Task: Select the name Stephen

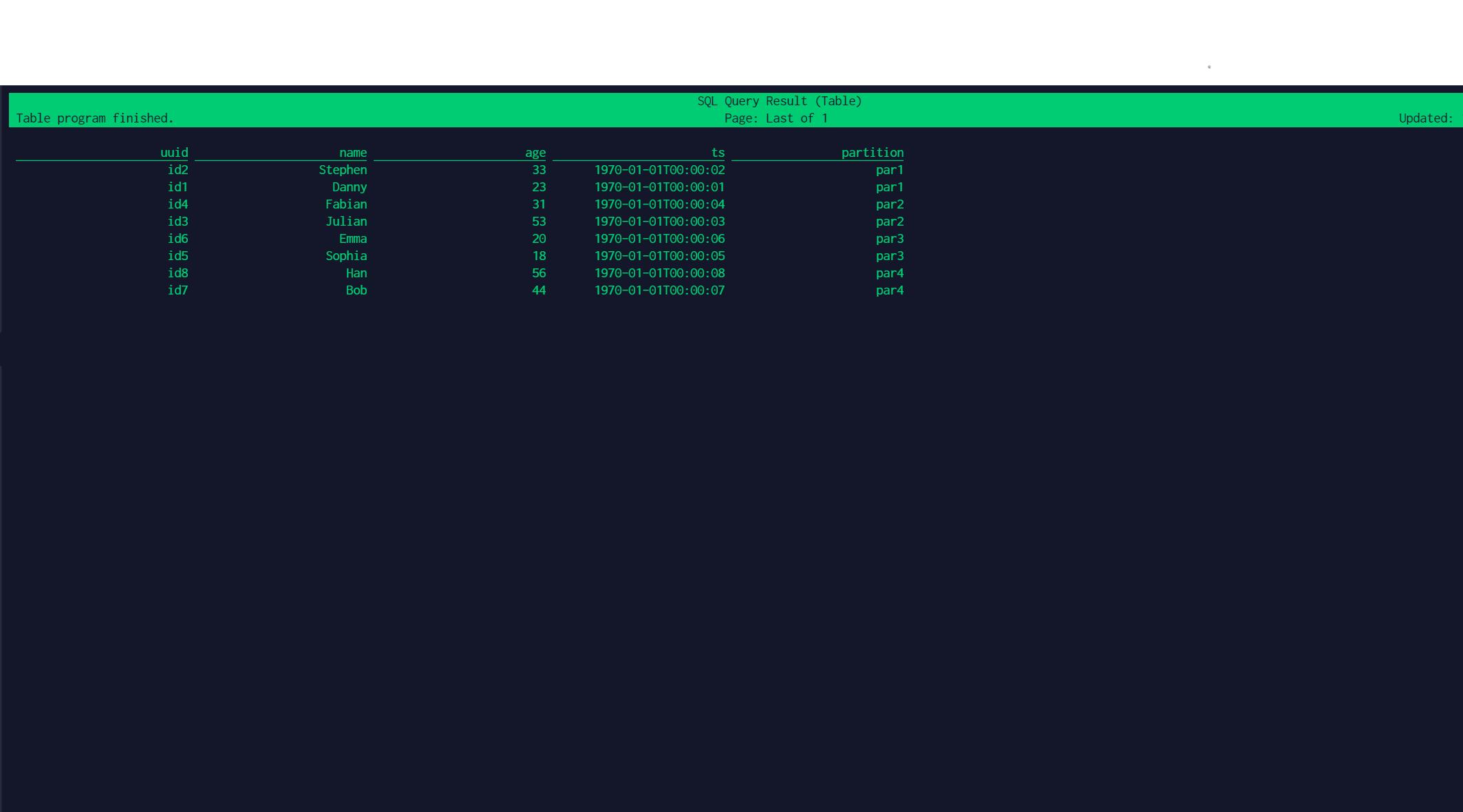Action: point(342,170)
